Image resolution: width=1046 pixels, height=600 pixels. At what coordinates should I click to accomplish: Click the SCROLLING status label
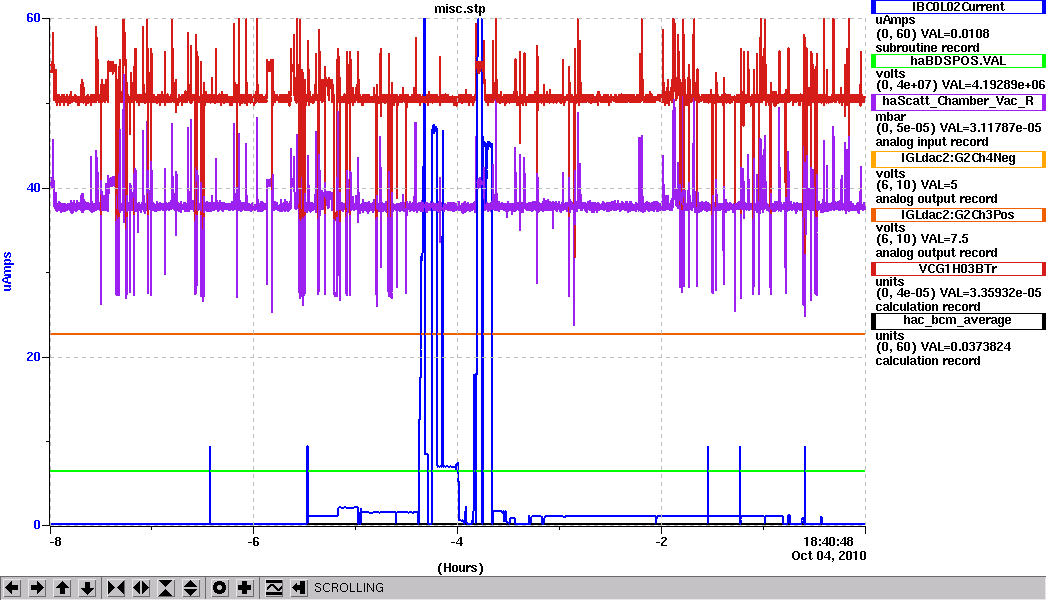pos(349,588)
